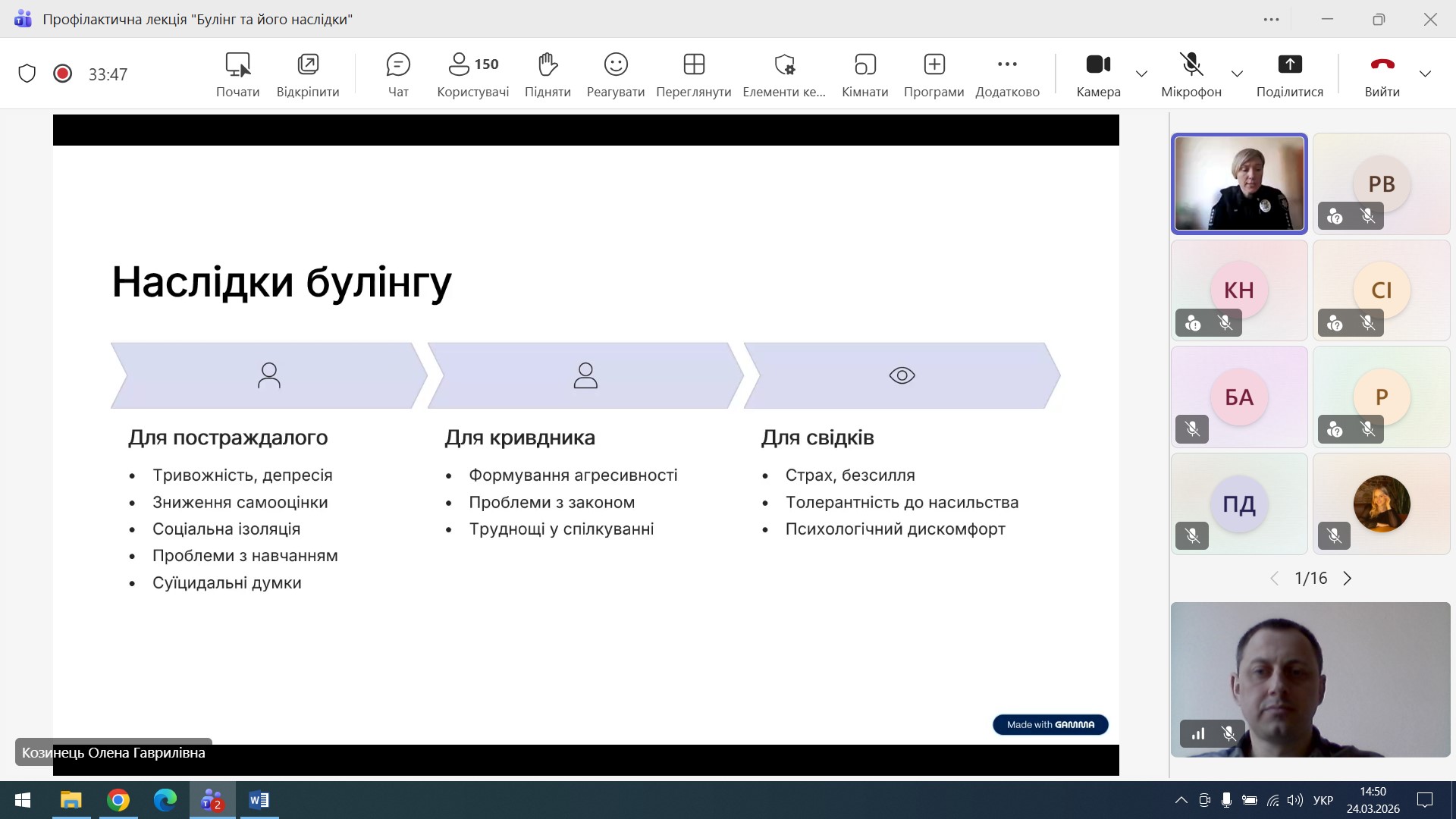Click the recording indicator icon

[x=63, y=74]
